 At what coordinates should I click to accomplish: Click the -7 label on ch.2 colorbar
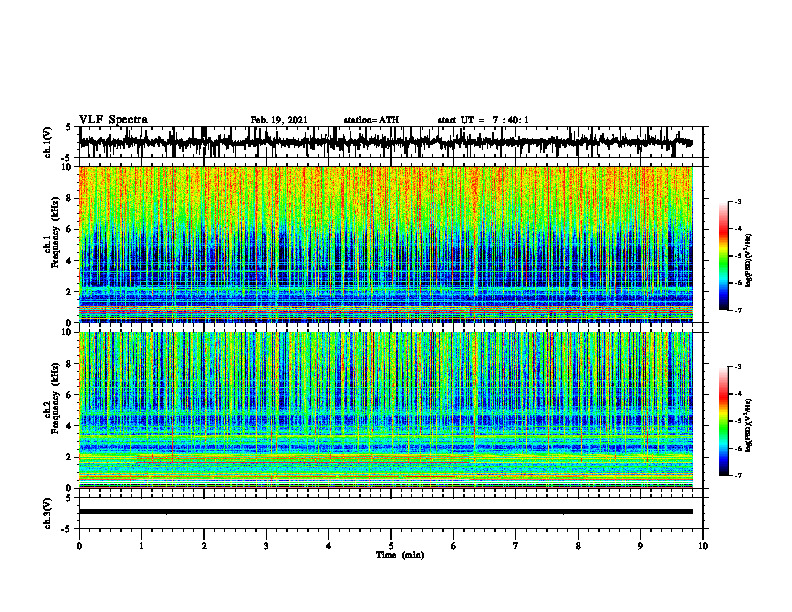point(737,475)
